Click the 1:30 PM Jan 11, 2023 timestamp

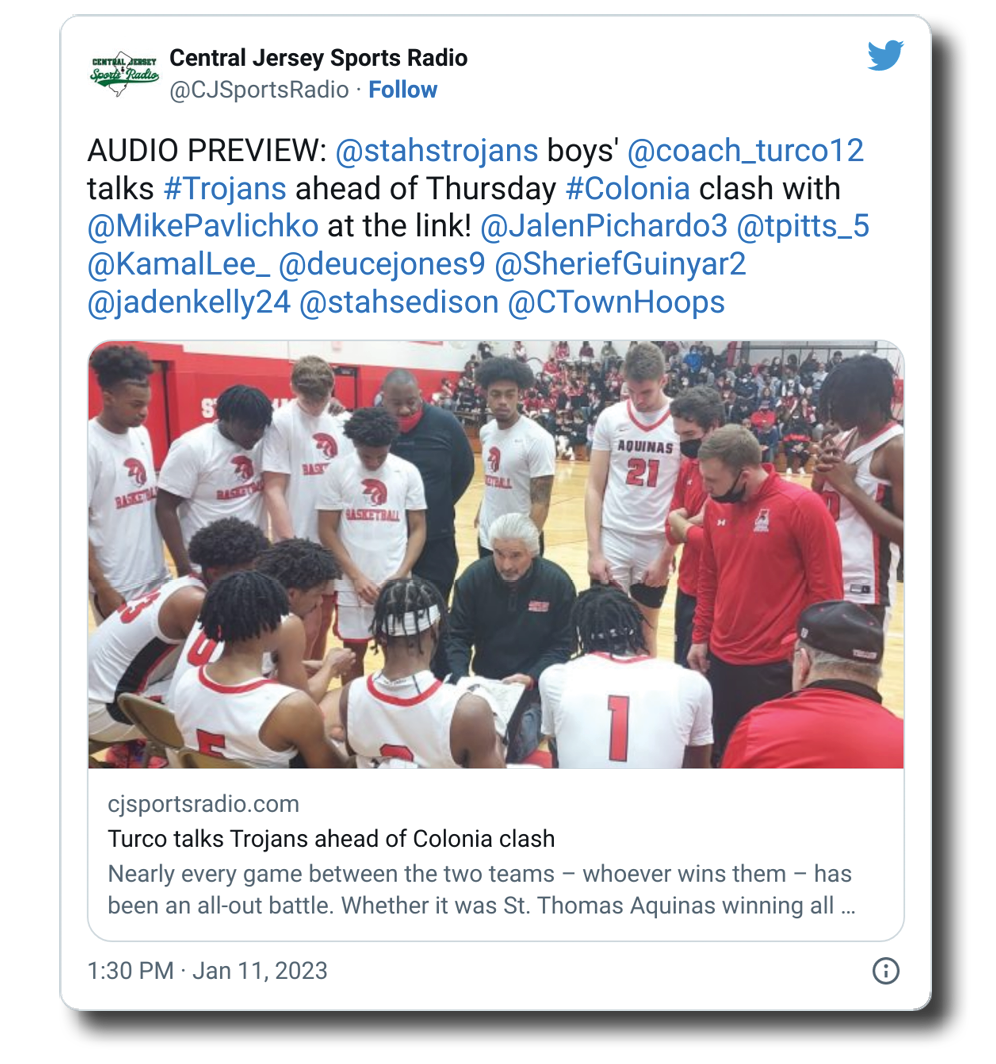(207, 970)
